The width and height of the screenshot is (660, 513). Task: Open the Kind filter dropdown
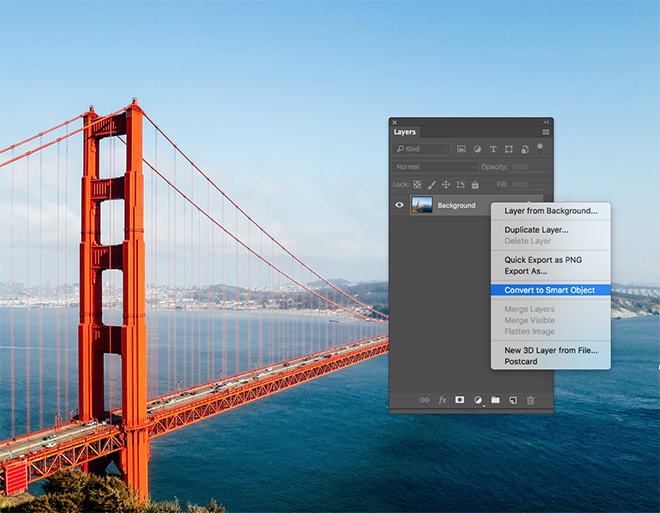(422, 149)
